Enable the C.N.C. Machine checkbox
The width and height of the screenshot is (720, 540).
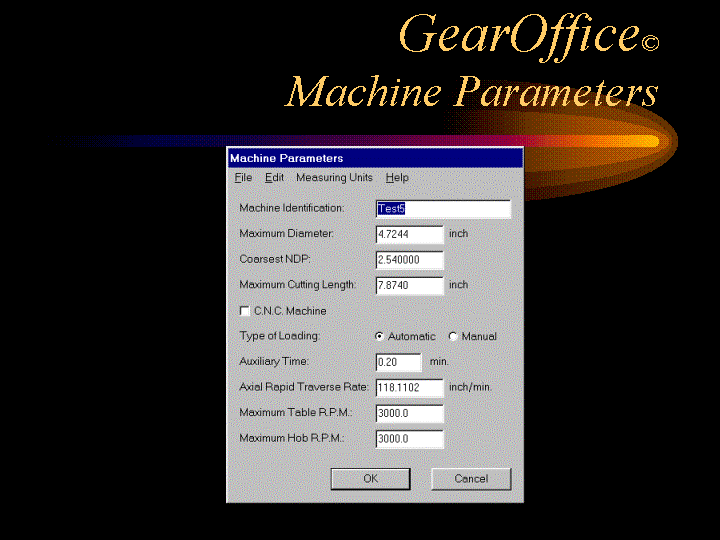(245, 311)
